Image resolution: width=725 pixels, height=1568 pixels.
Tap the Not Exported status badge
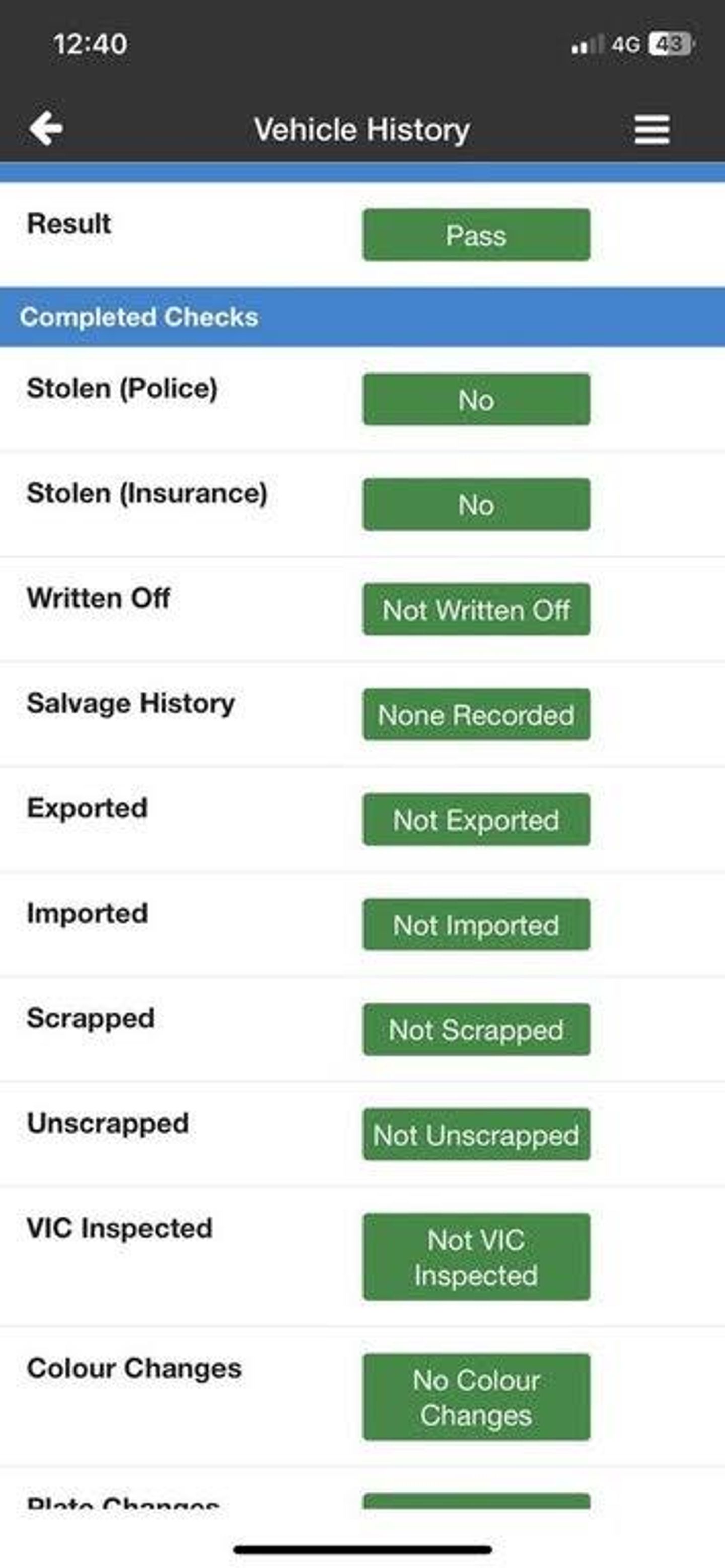click(x=476, y=819)
